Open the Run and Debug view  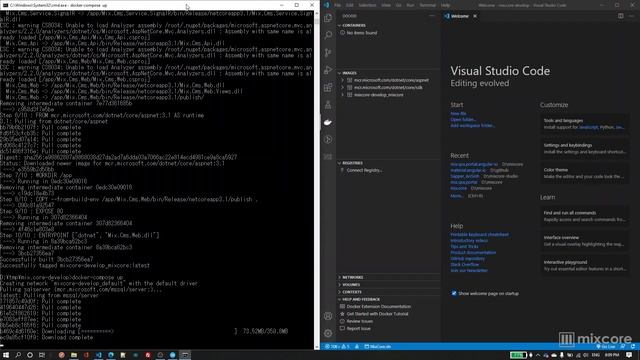[328, 70]
